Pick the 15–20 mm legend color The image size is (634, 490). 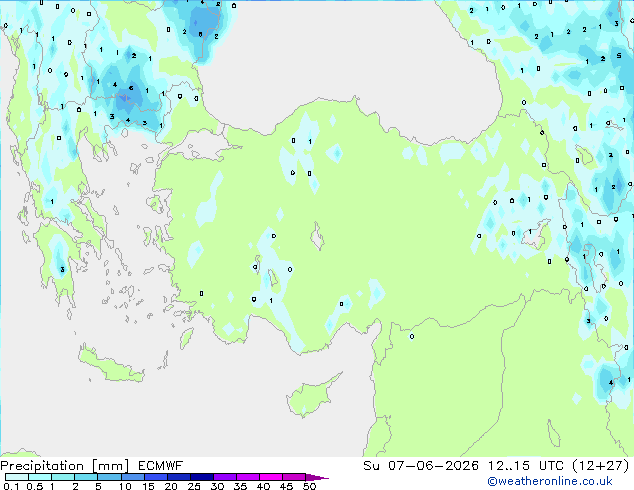(155, 477)
